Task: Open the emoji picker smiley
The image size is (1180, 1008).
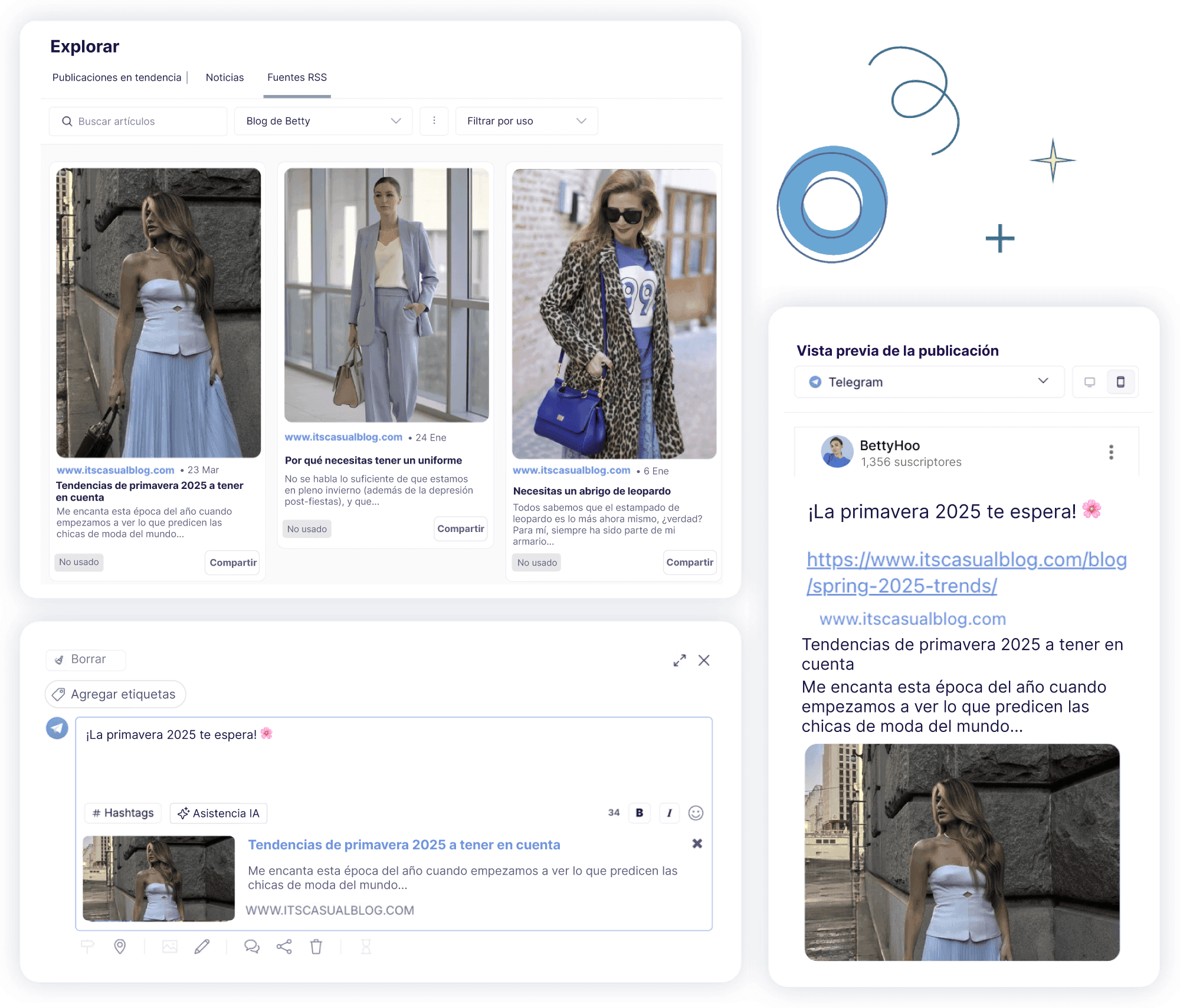Action: pos(696,813)
